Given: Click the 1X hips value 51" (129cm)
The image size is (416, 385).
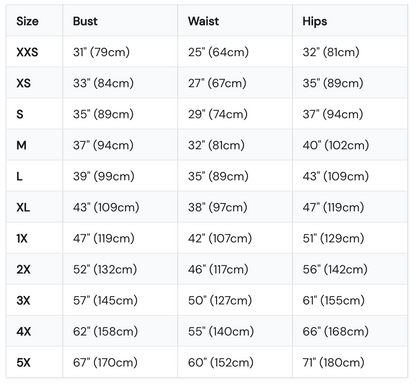Looking at the screenshot, I should click(x=333, y=238).
